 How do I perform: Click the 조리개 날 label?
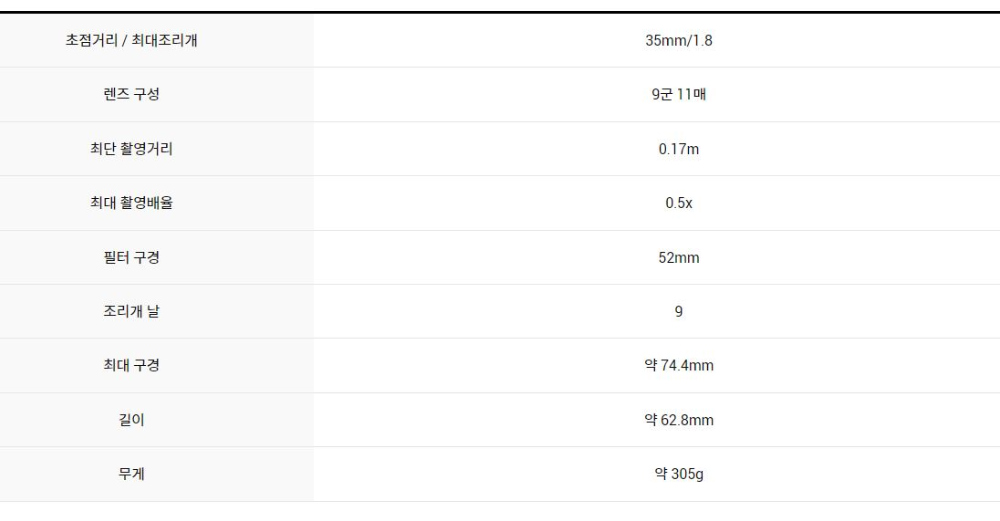138,312
